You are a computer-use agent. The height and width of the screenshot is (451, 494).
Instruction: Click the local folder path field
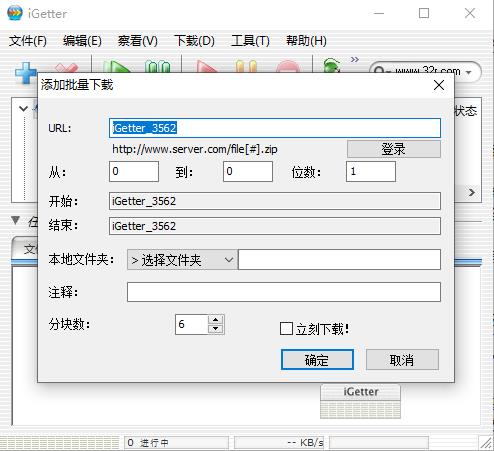click(x=339, y=260)
